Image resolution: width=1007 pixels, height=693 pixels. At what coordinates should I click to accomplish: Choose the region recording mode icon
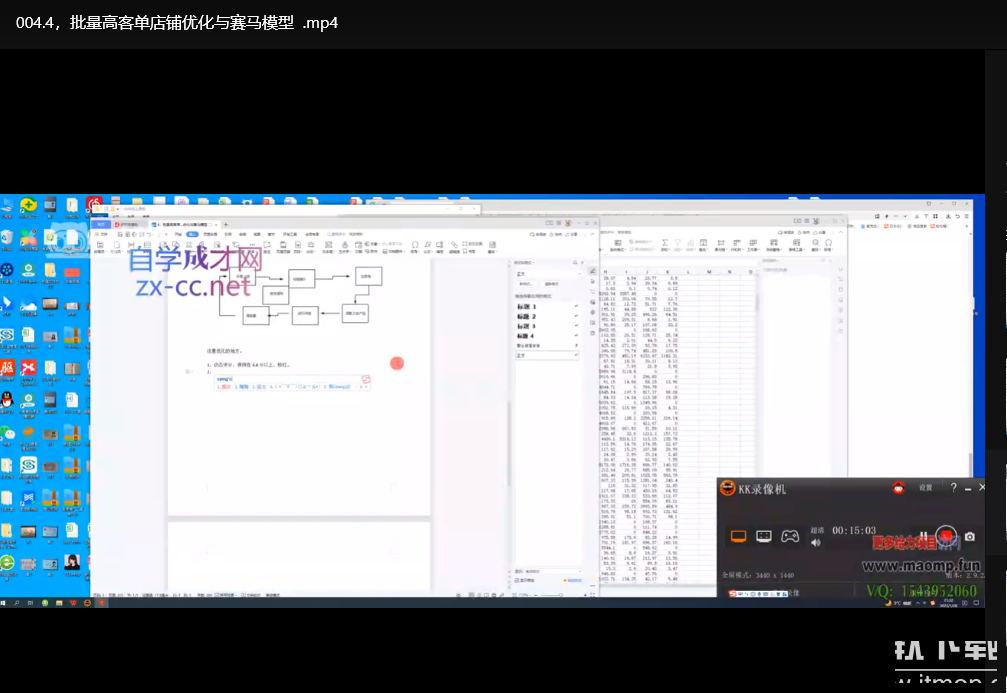click(764, 536)
